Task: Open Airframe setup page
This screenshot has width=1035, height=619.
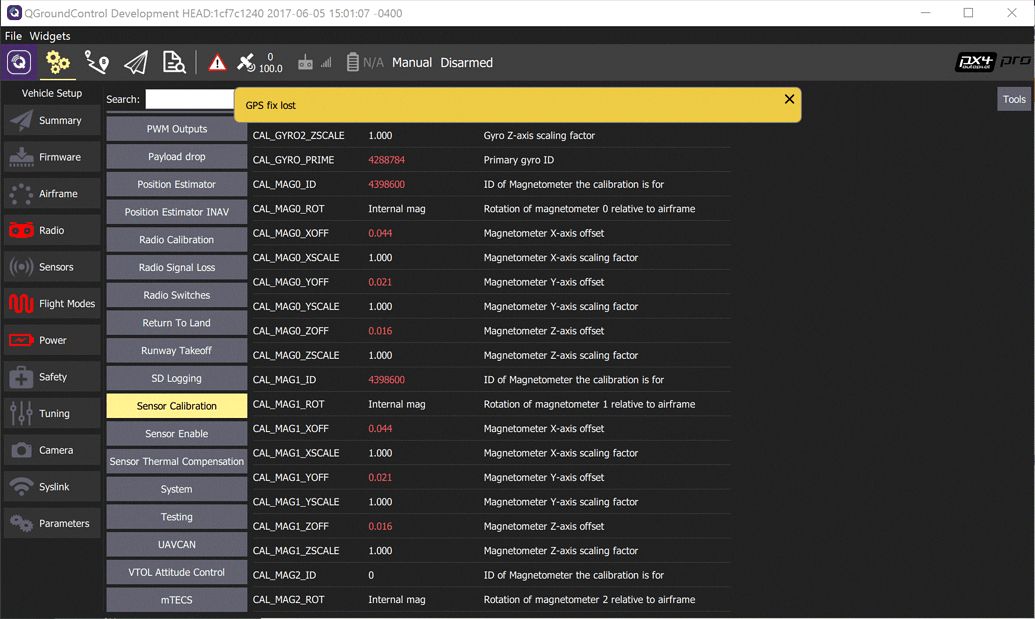Action: point(52,194)
